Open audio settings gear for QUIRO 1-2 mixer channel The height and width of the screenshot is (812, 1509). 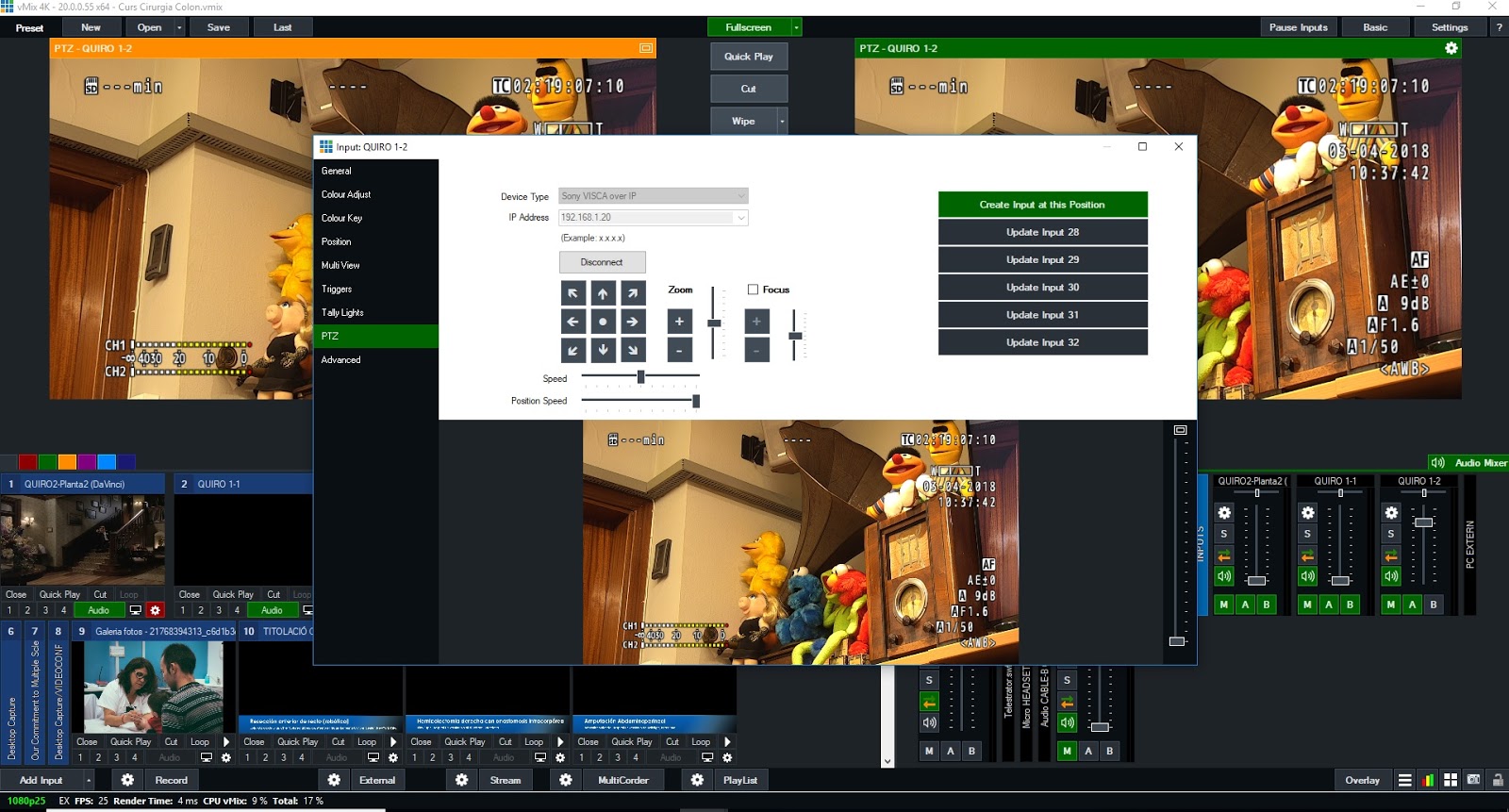1391,513
